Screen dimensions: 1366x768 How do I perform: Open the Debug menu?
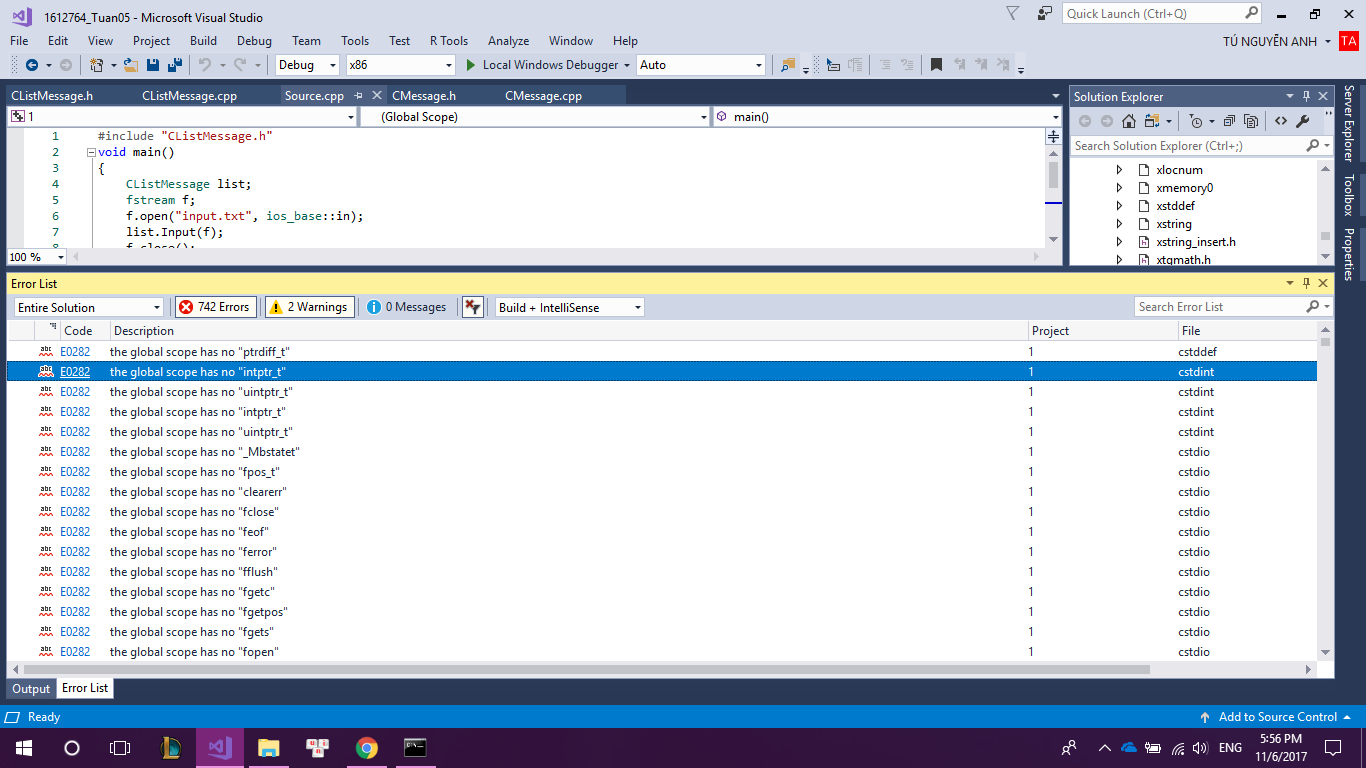254,41
